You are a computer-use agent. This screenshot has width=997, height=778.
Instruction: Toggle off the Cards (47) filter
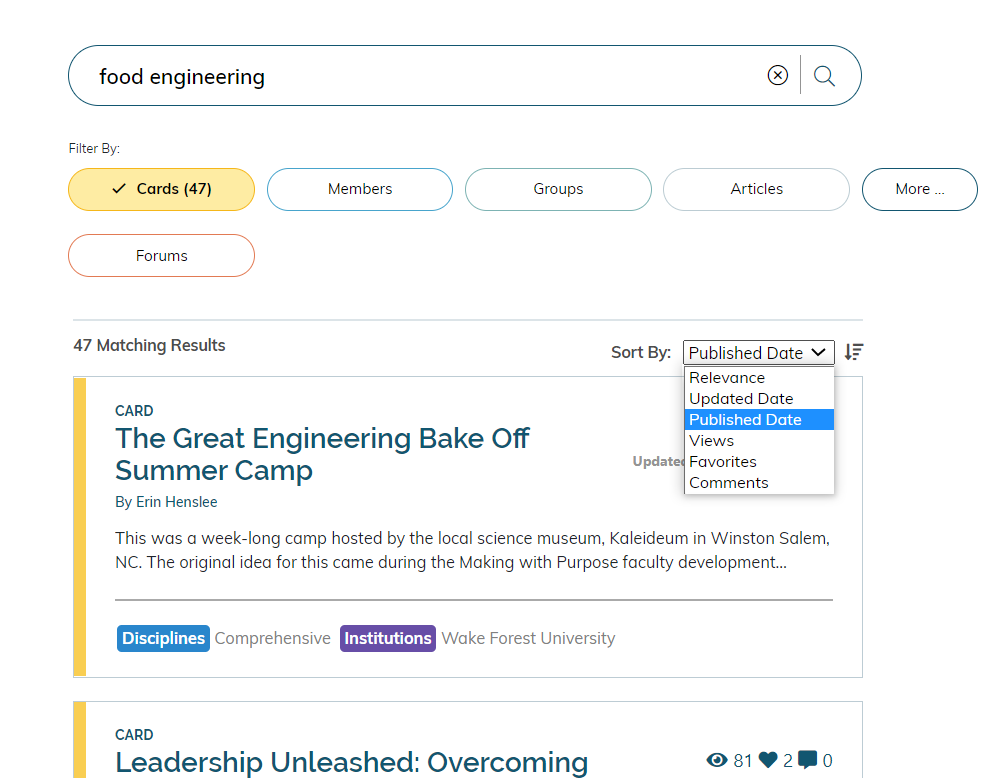[162, 189]
